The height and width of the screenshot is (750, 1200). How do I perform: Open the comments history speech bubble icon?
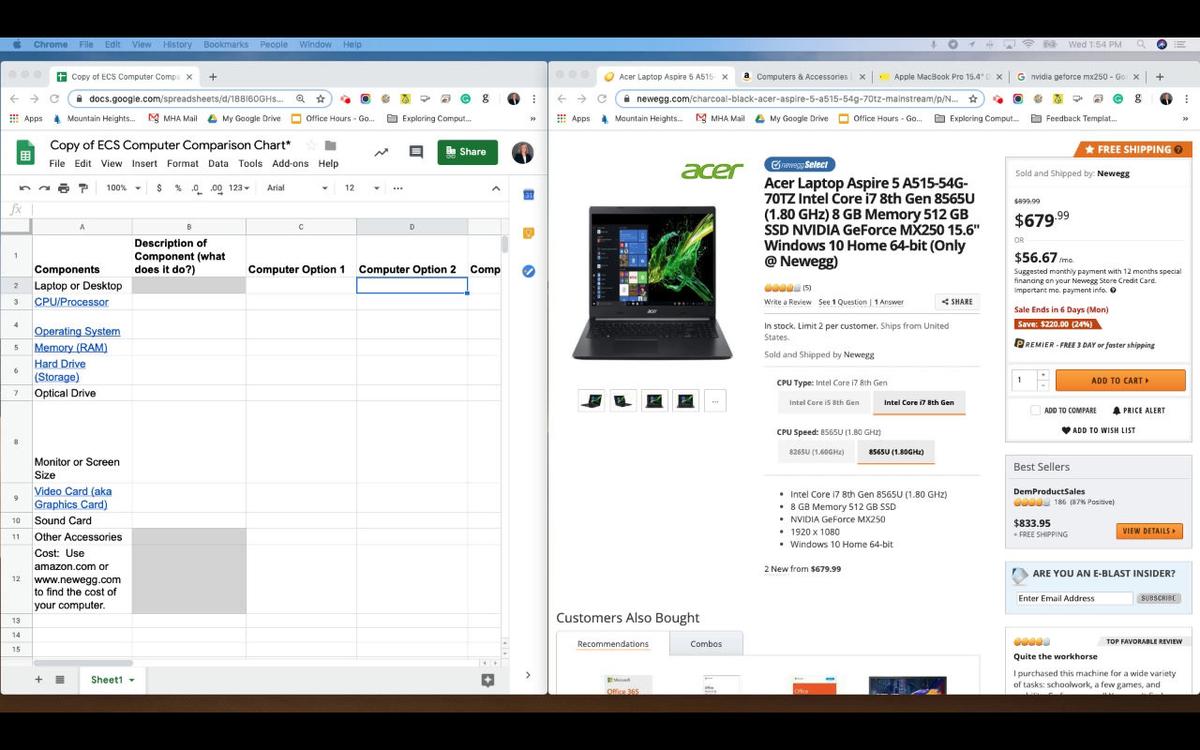[x=416, y=152]
